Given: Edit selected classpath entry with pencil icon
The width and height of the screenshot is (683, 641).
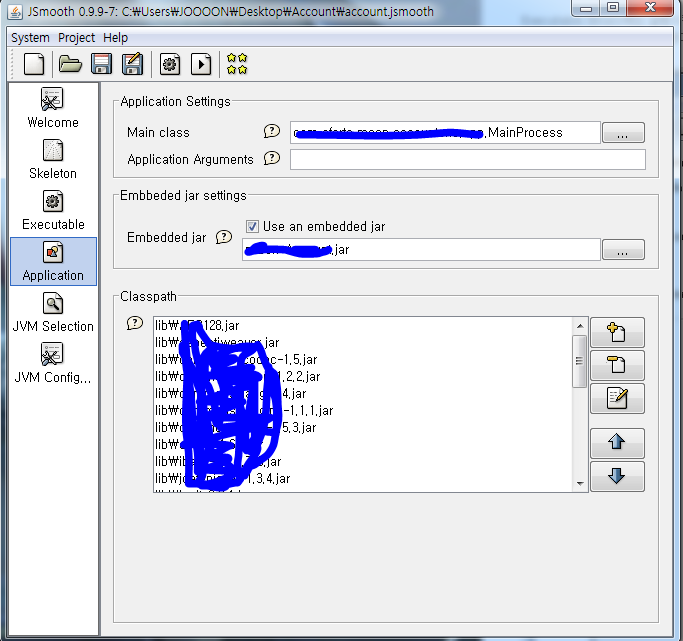Looking at the screenshot, I should coord(617,398).
